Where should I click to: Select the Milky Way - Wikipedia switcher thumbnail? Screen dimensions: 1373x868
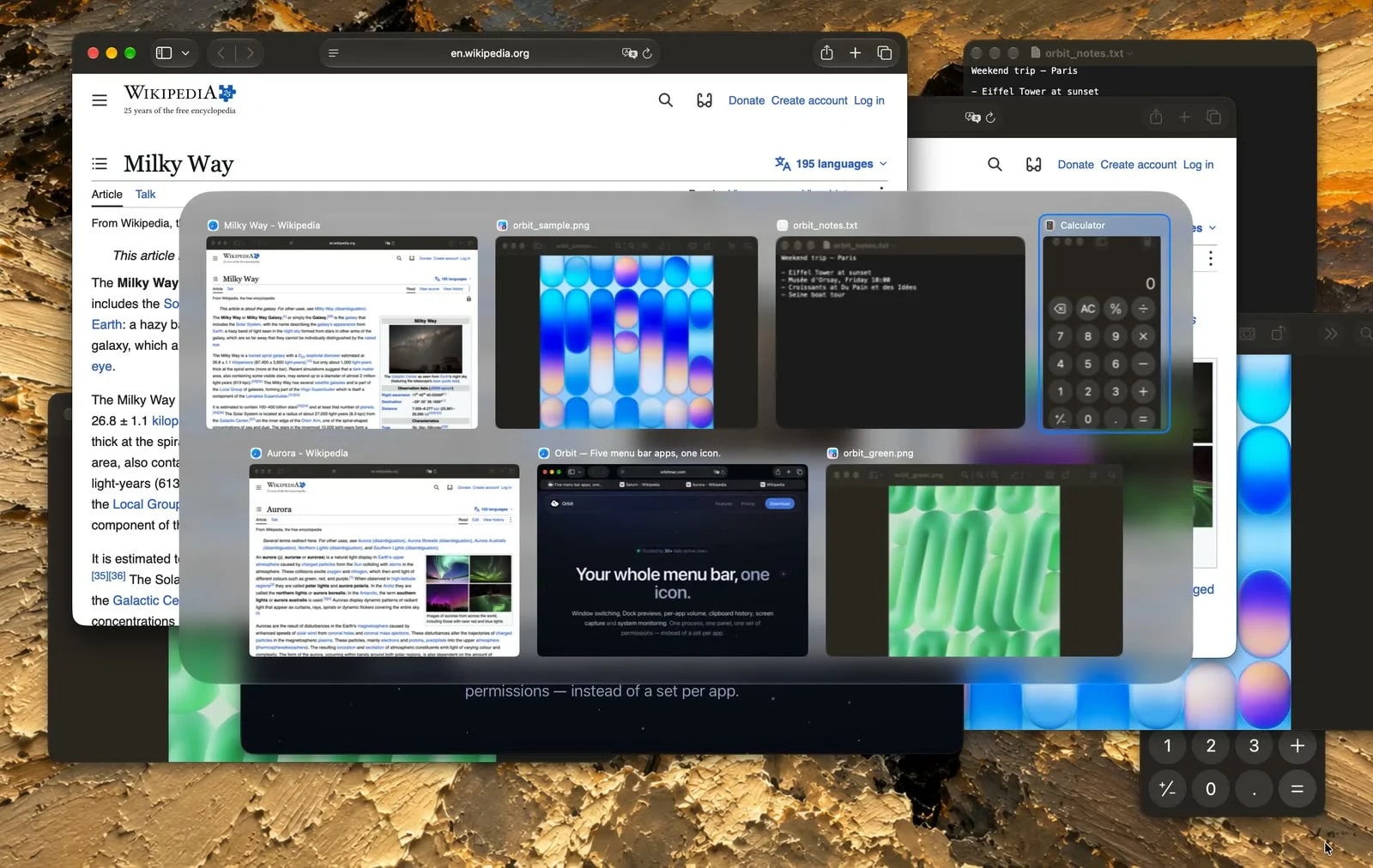tap(342, 333)
